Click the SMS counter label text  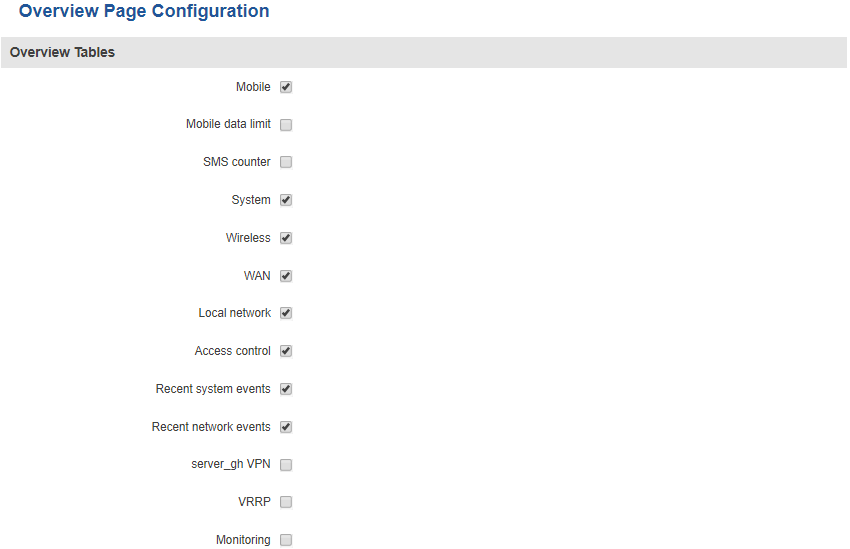click(x=237, y=162)
